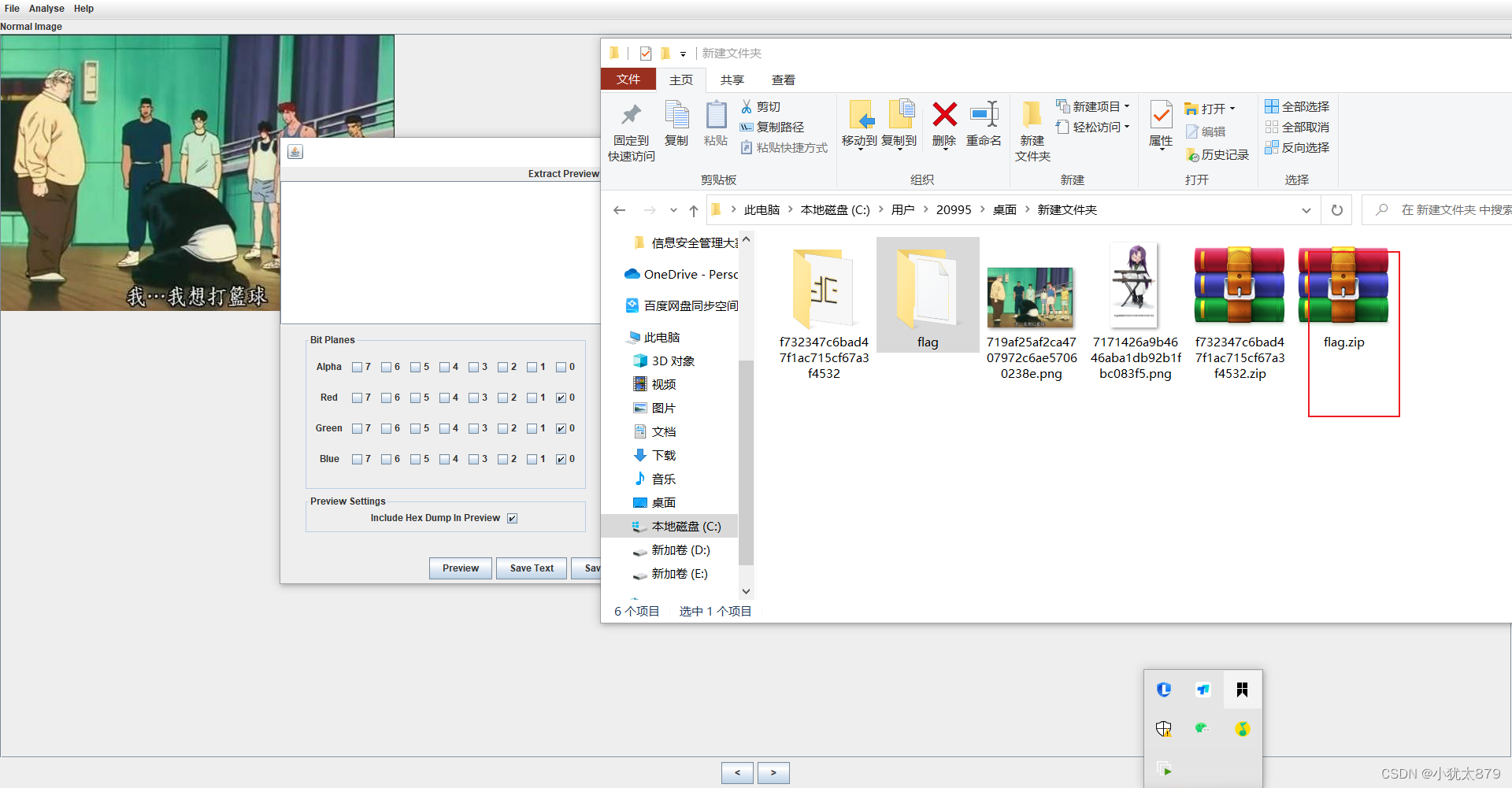Image resolution: width=1512 pixels, height=788 pixels.
Task: Open the Open button dropdown arrow
Action: [x=1232, y=109]
